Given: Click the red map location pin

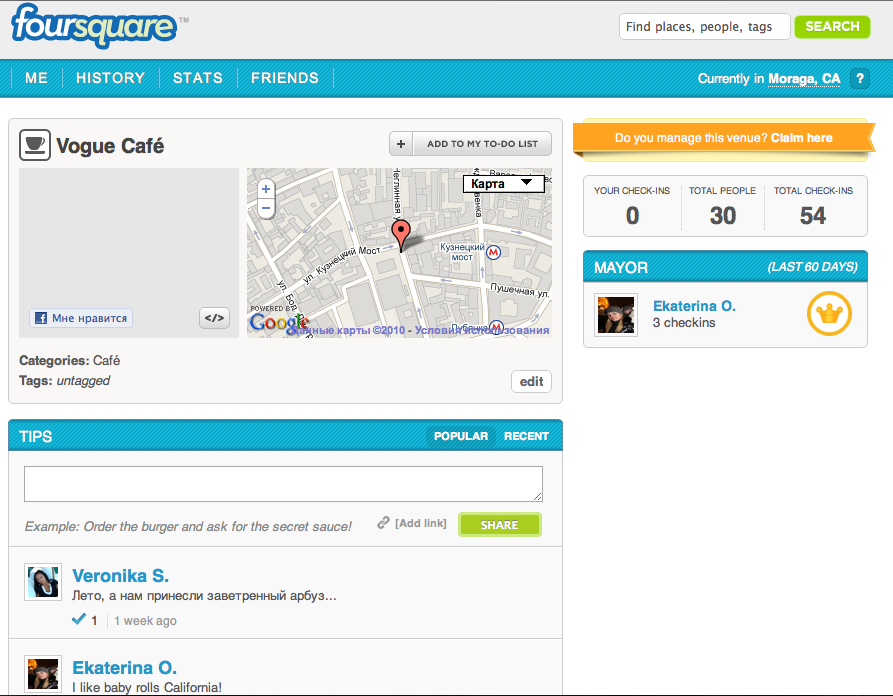Looking at the screenshot, I should 401,235.
